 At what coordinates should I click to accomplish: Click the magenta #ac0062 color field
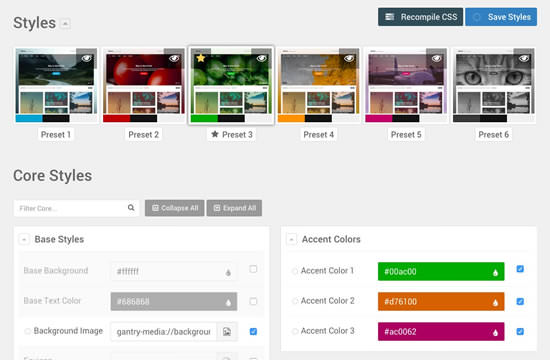point(441,332)
